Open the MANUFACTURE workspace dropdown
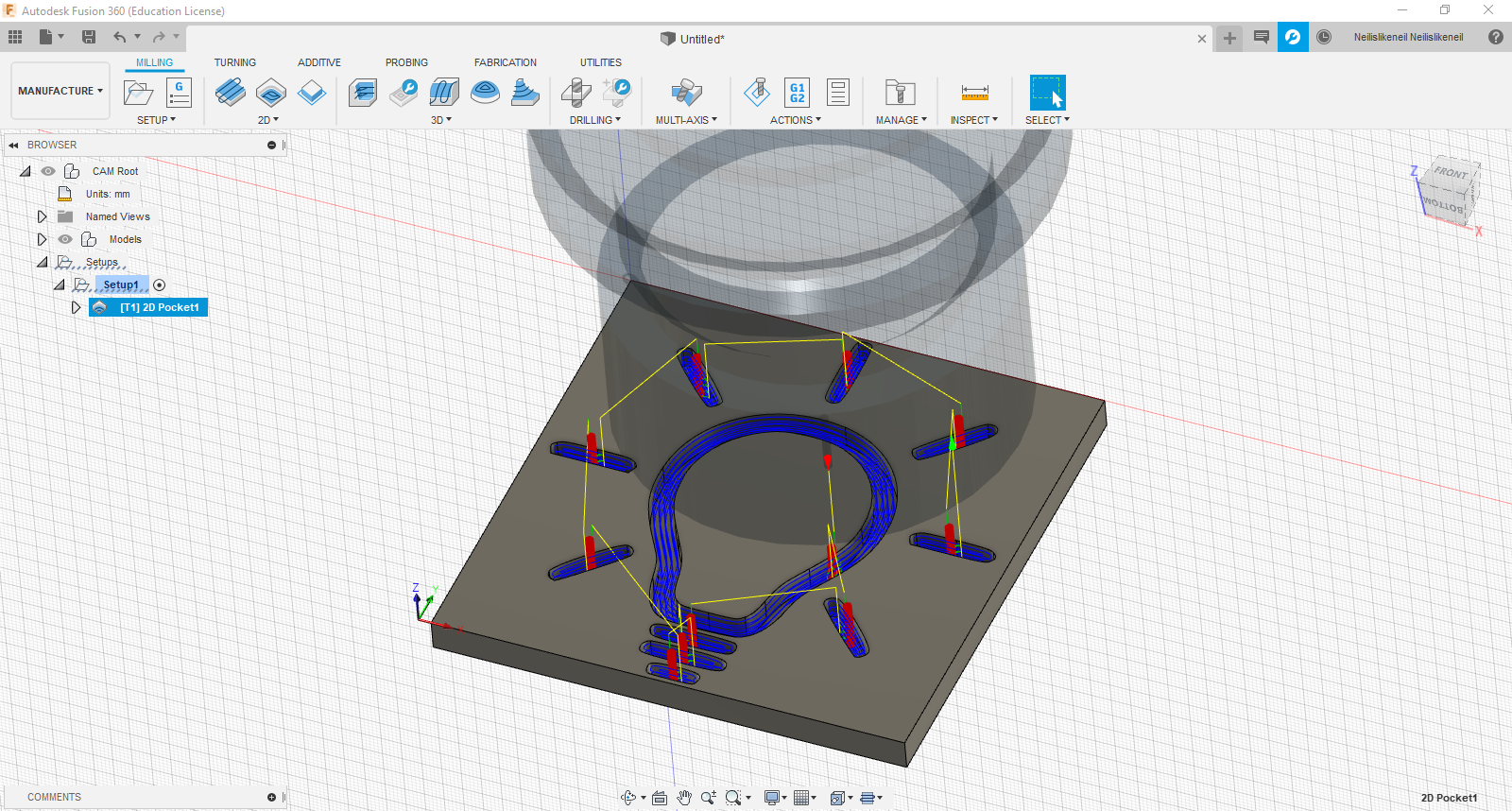1512x811 pixels. (x=60, y=91)
